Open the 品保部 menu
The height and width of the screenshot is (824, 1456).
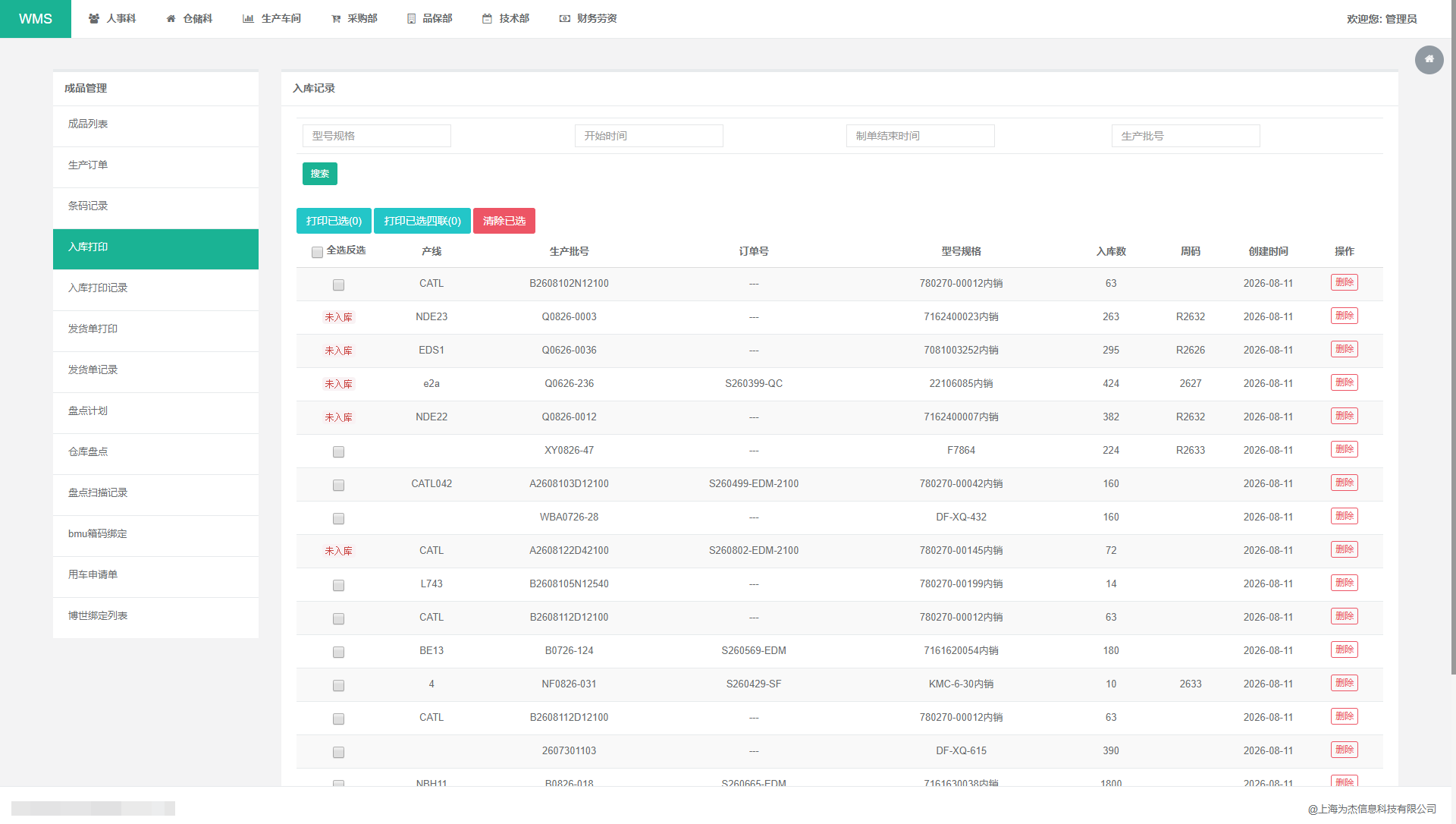[x=429, y=19]
